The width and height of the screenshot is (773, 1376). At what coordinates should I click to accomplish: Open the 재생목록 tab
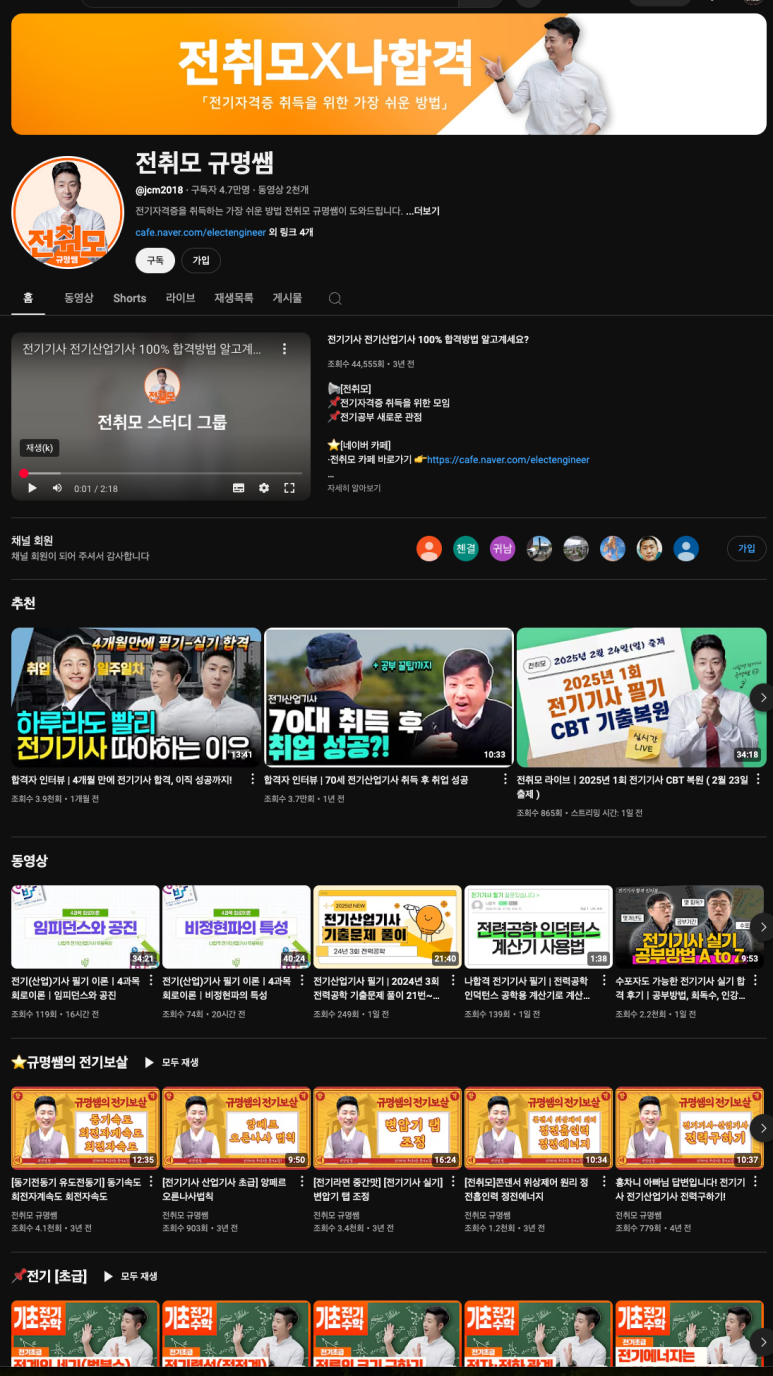pos(234,298)
